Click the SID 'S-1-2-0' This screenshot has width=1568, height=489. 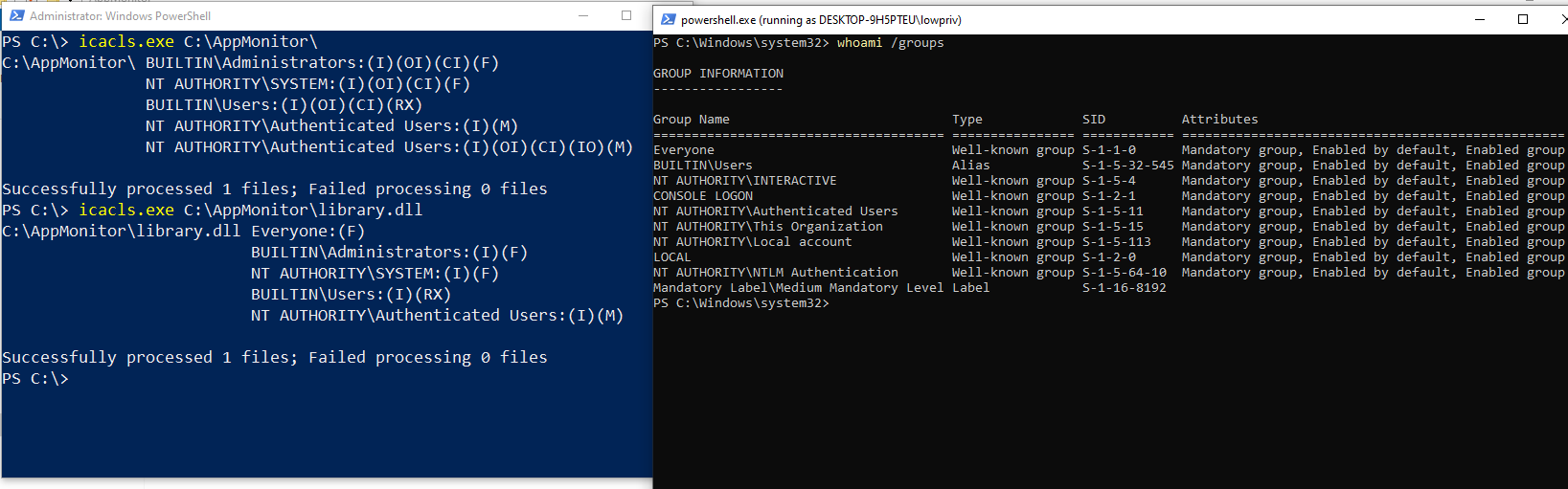pos(1109,257)
